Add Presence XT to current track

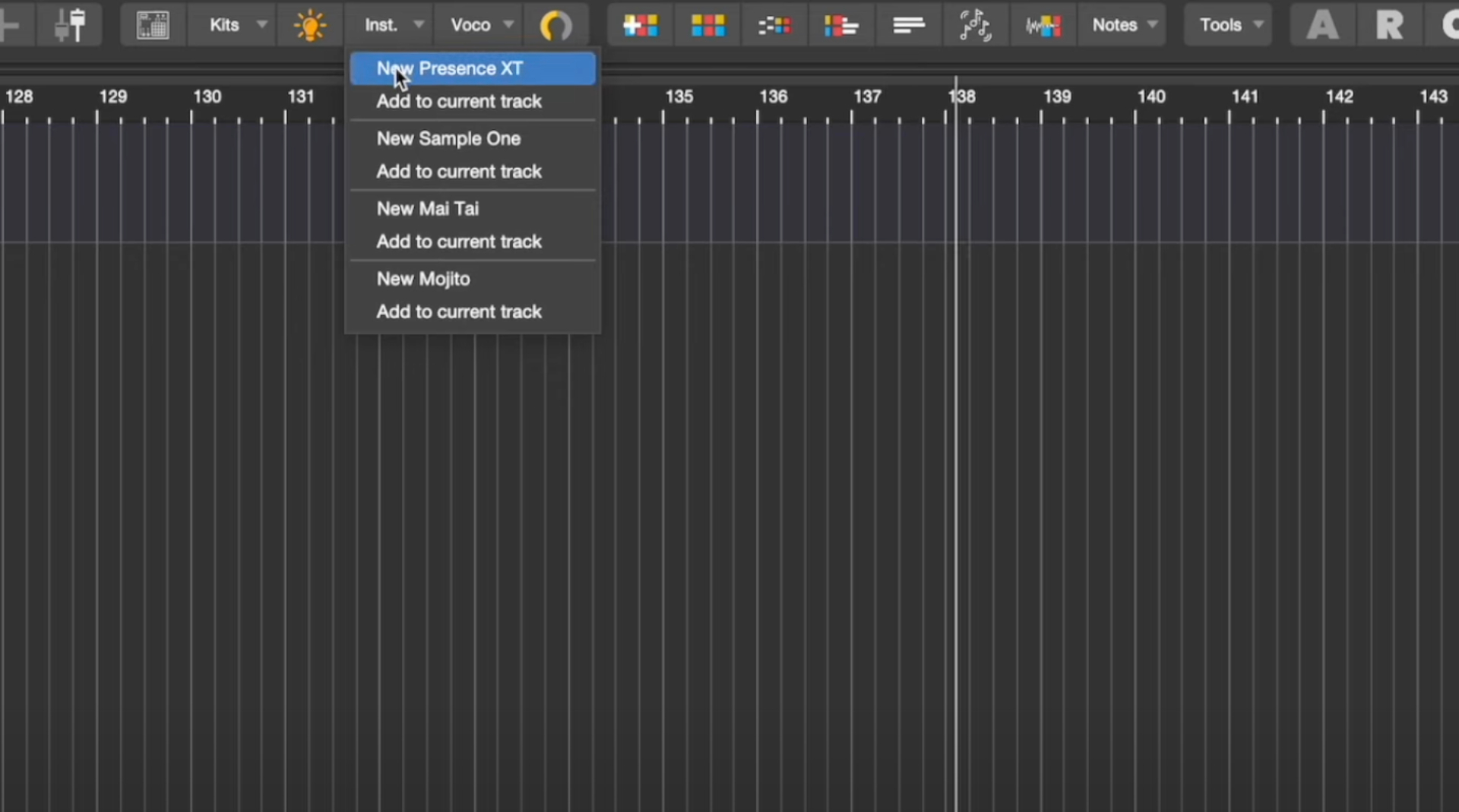(473, 101)
